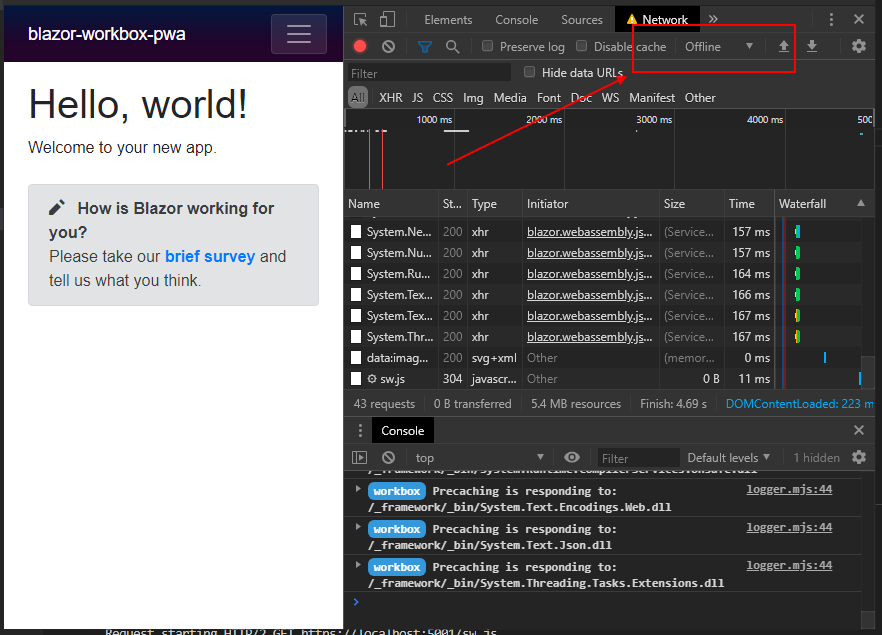882x635 pixels.
Task: Sort by Waterfall column arrow
Action: coord(861,203)
